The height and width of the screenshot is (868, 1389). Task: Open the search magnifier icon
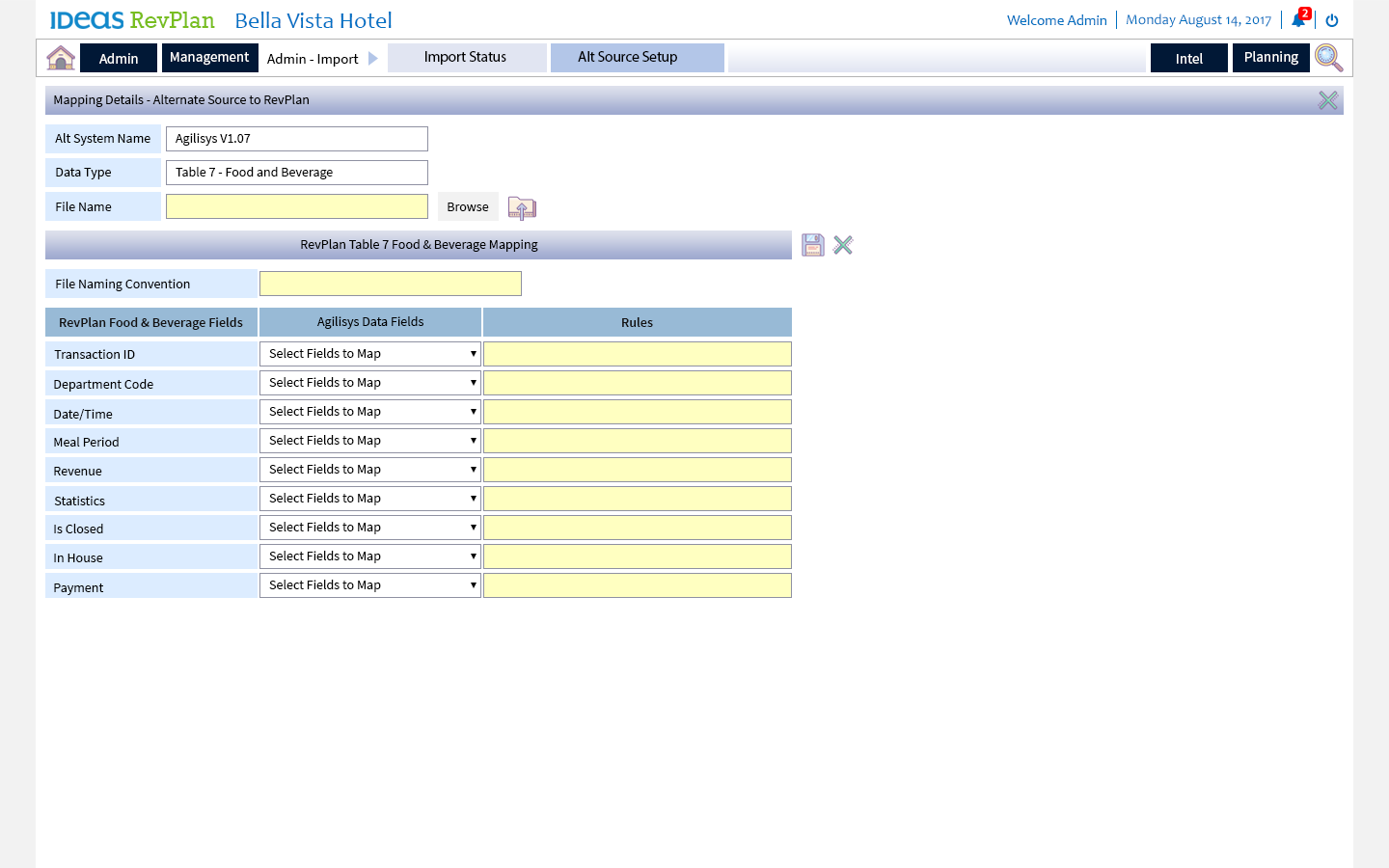pos(1328,58)
